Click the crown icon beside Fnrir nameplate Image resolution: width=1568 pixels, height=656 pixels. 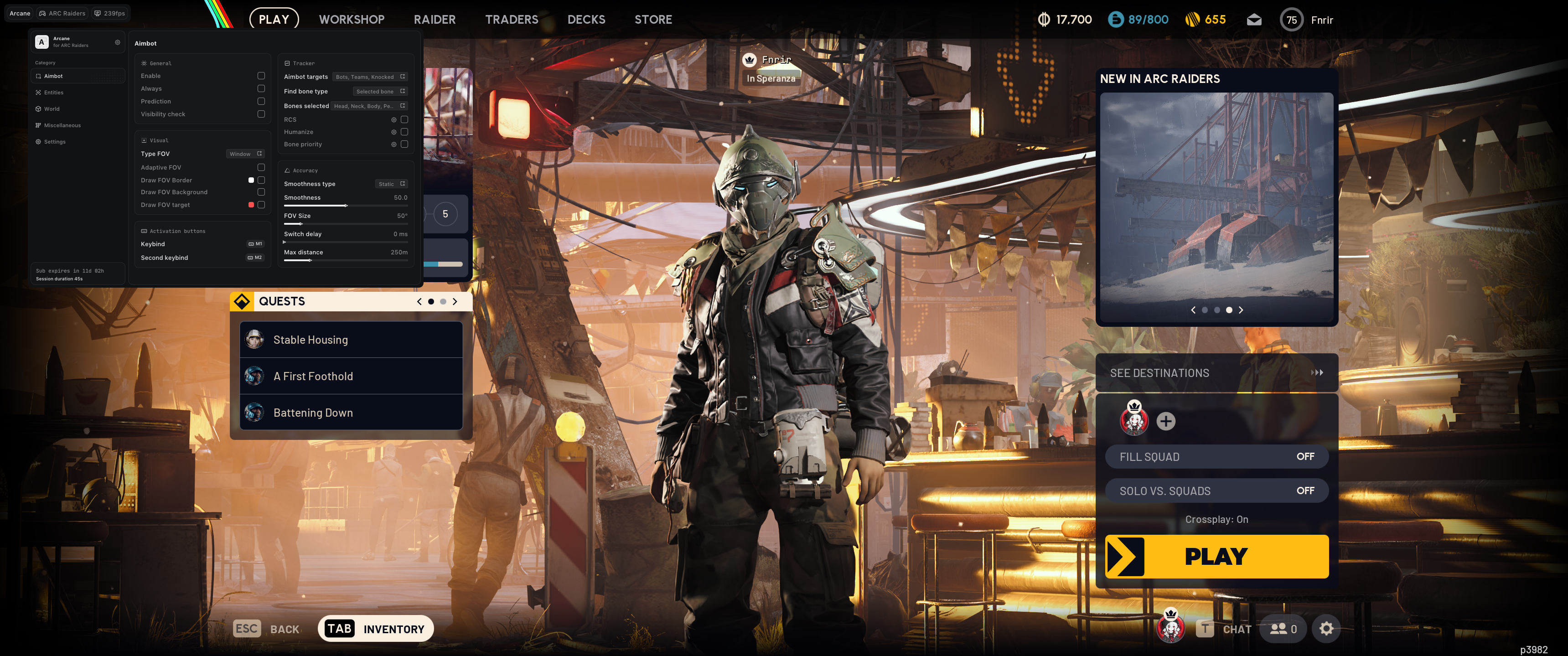click(x=749, y=60)
